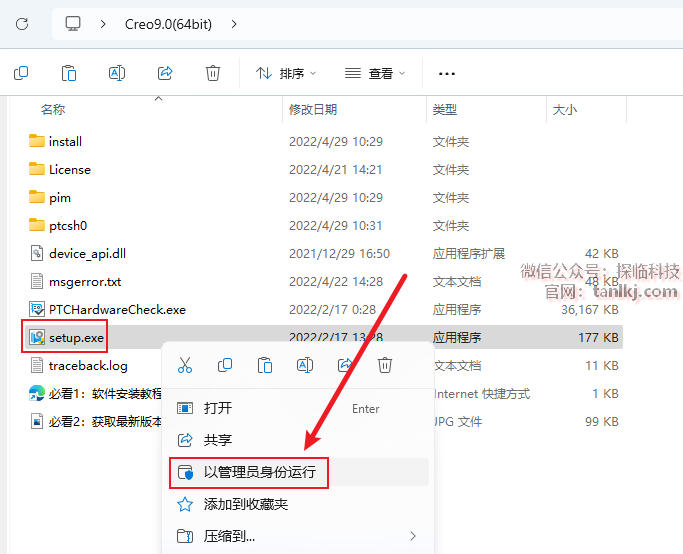The height and width of the screenshot is (554, 683).
Task: Choose 以管理员身份运行 in context menu
Action: [299, 472]
